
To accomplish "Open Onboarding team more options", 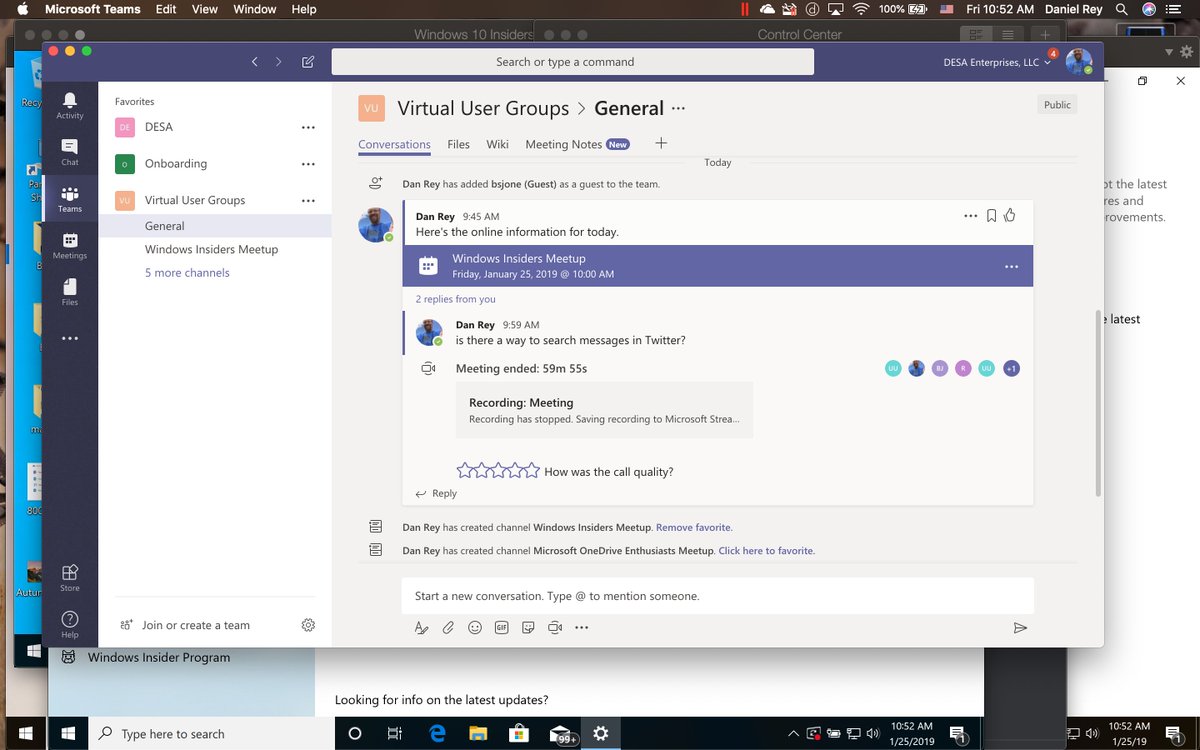I will pyautogui.click(x=308, y=164).
